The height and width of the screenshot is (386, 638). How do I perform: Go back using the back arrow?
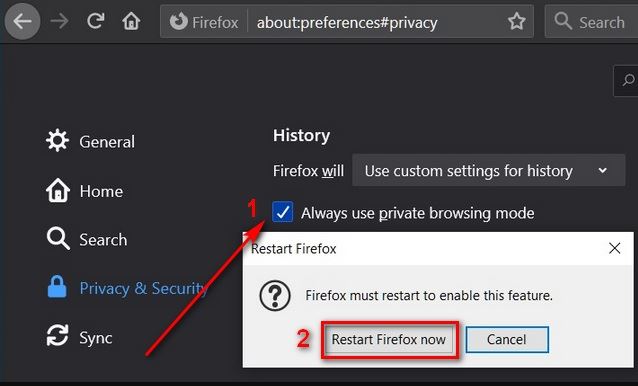point(22,22)
